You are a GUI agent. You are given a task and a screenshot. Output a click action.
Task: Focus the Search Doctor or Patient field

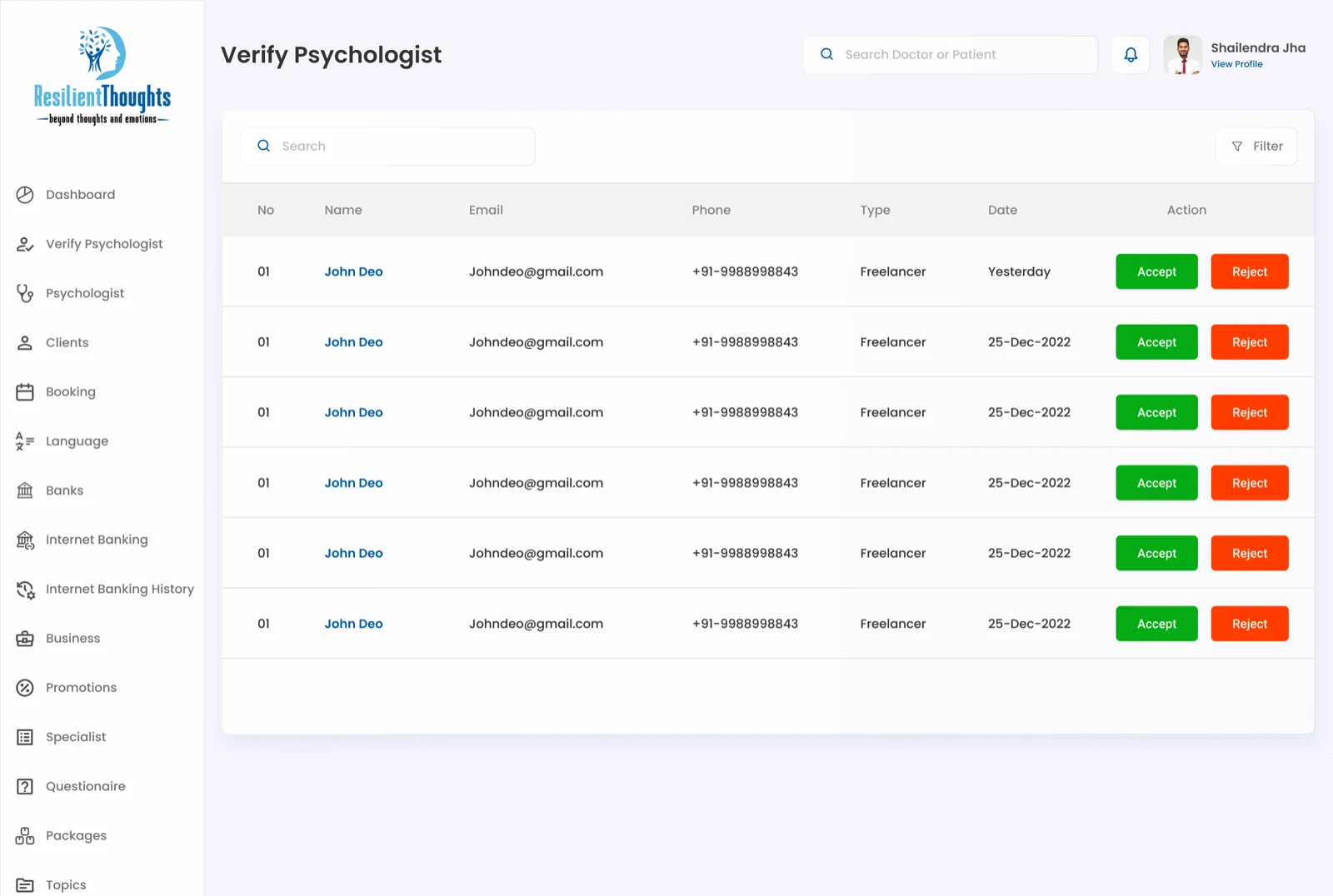(951, 55)
